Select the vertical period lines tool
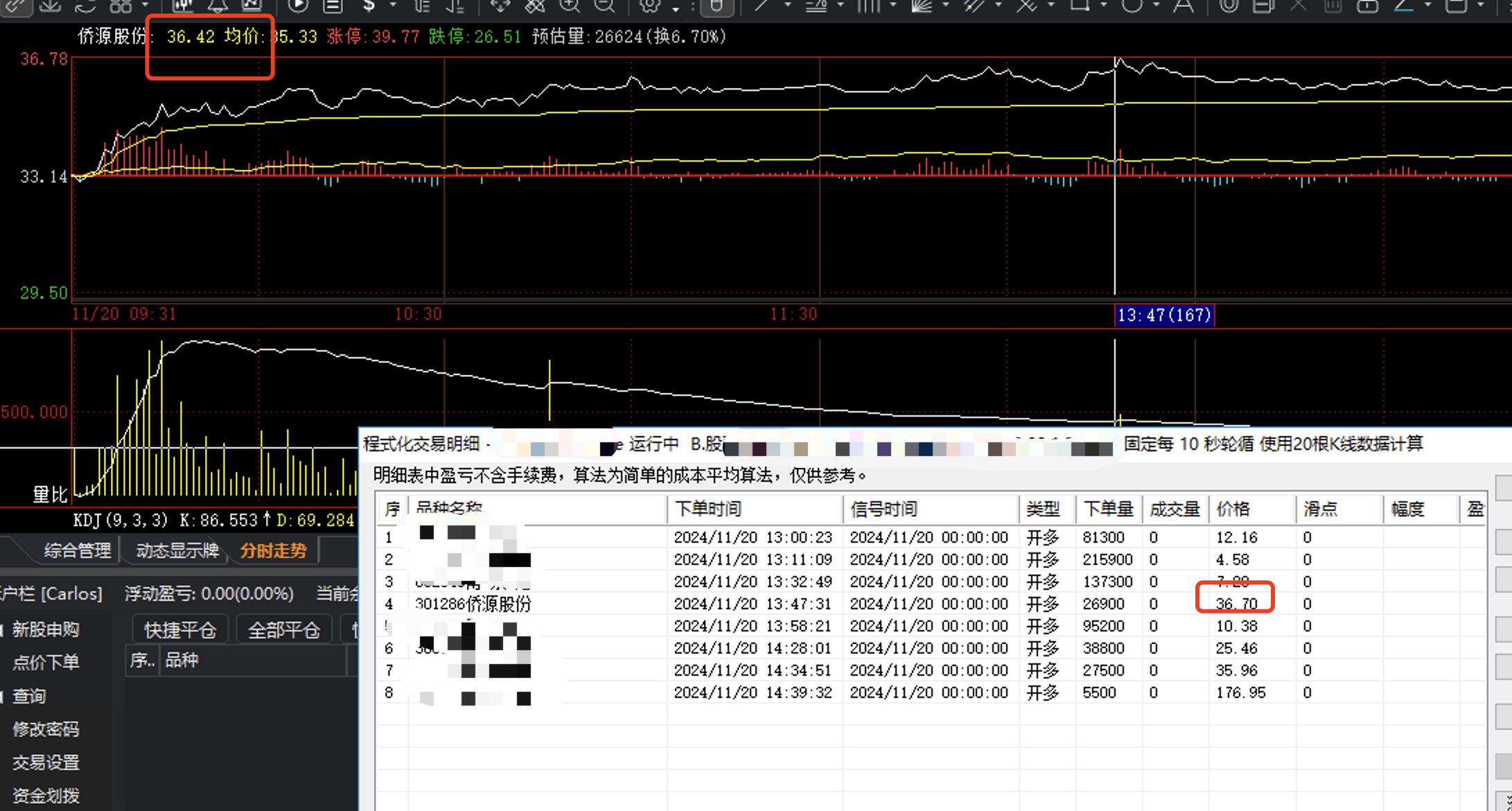Image resolution: width=1512 pixels, height=811 pixels. [868, 6]
